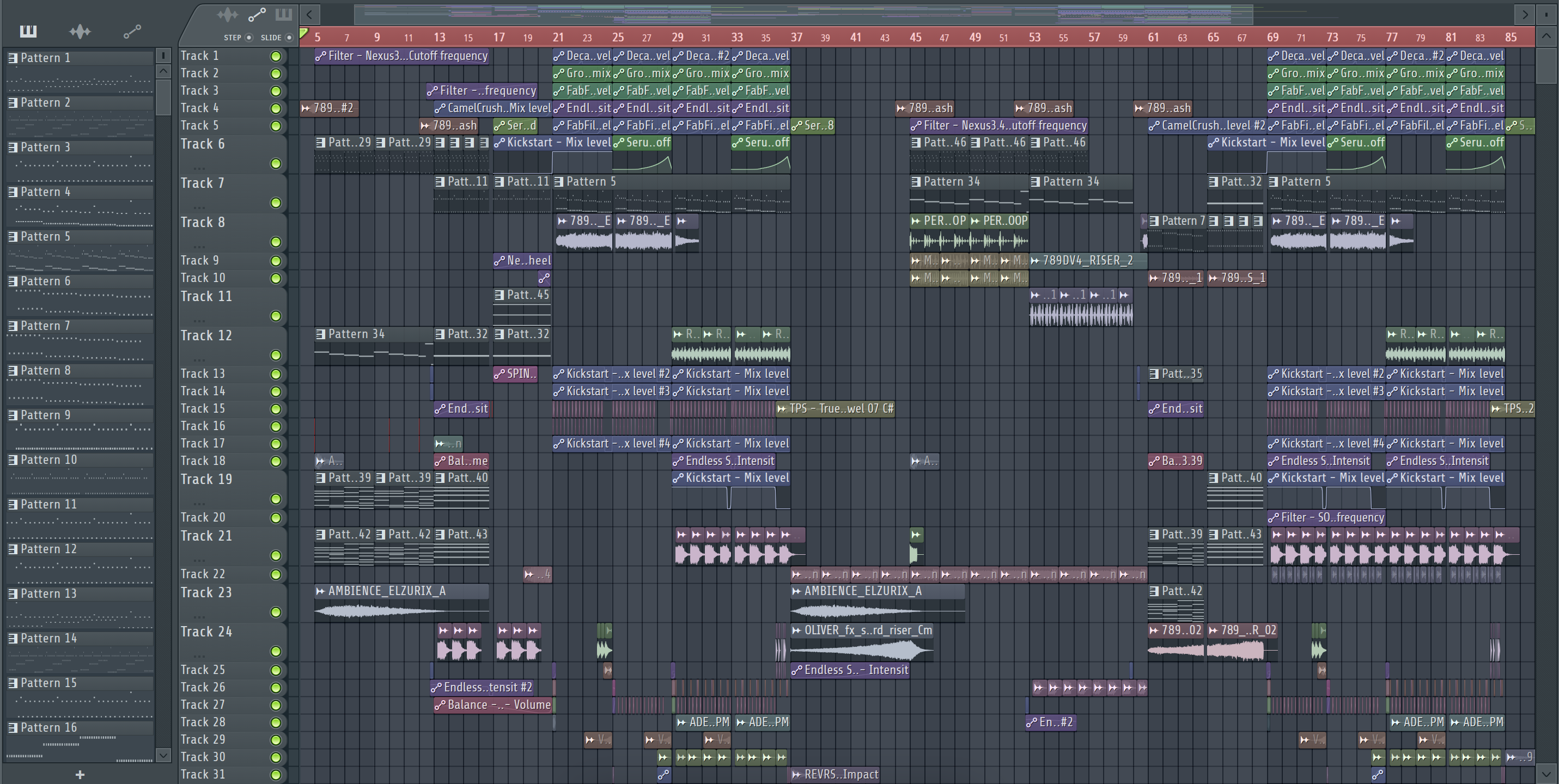Viewport: 1559px width, 784px height.
Task: Toggle the STEP editing mode
Action: coord(249,38)
